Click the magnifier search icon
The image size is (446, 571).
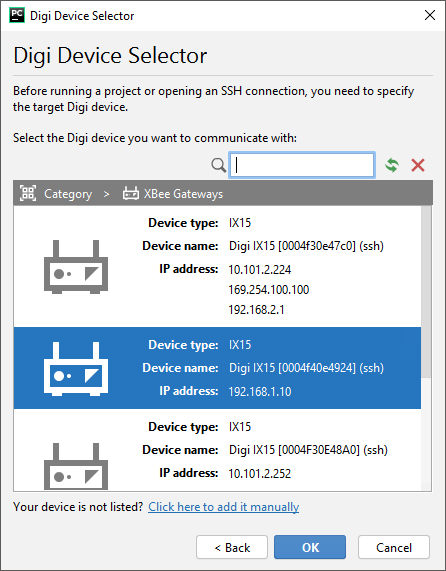(x=218, y=166)
